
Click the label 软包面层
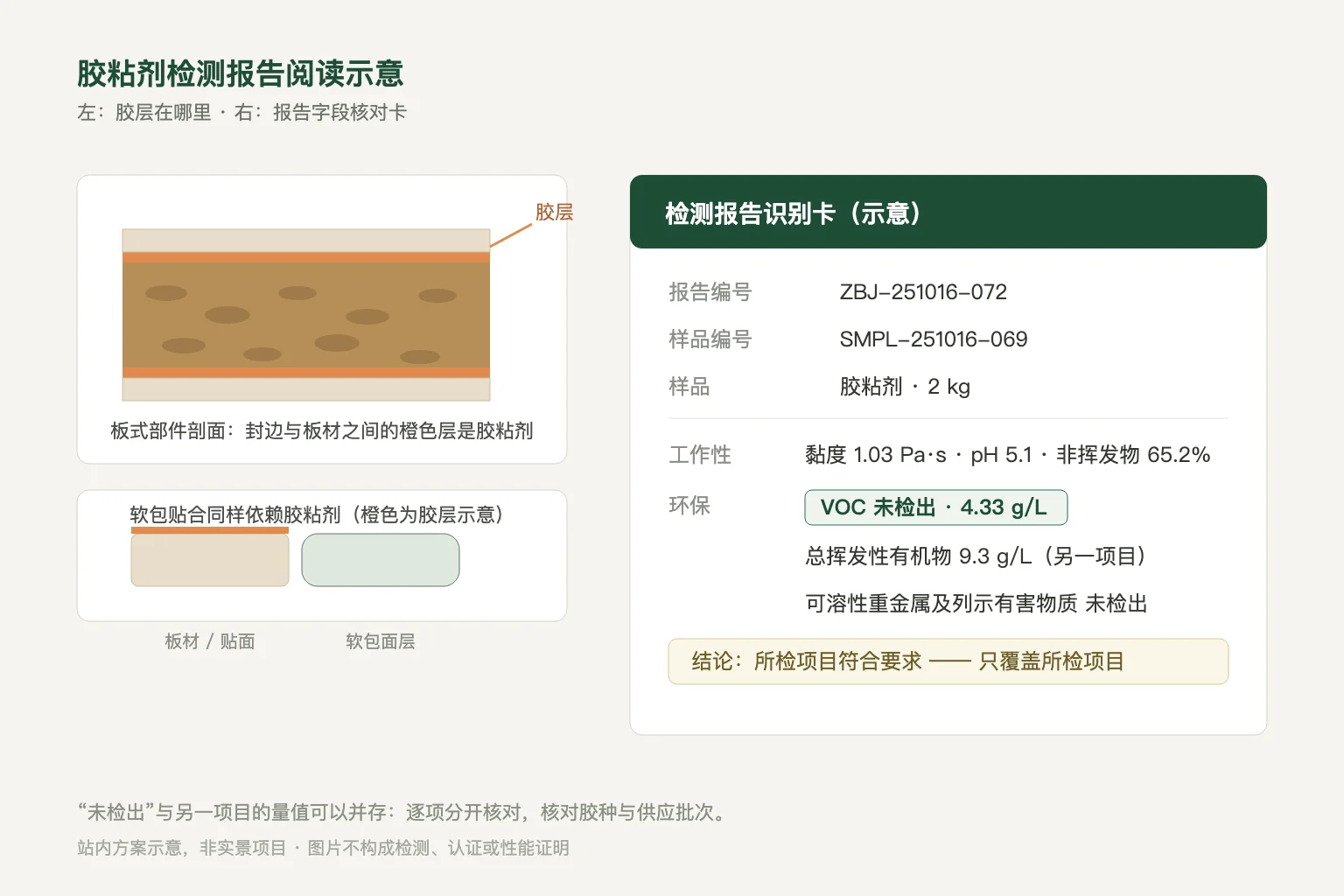point(381,641)
